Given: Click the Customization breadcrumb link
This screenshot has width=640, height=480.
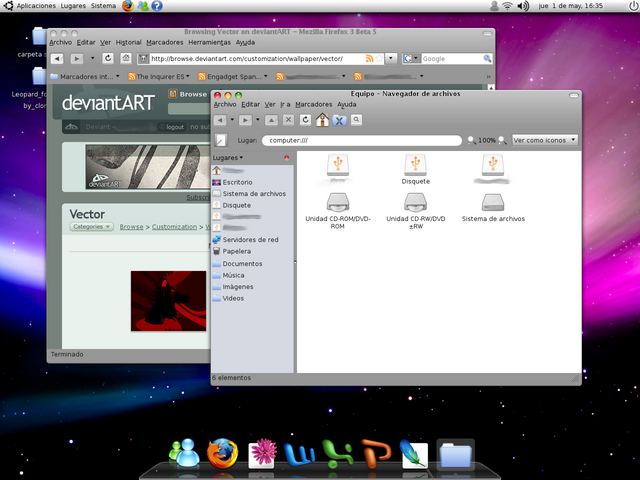Looking at the screenshot, I should 174,227.
